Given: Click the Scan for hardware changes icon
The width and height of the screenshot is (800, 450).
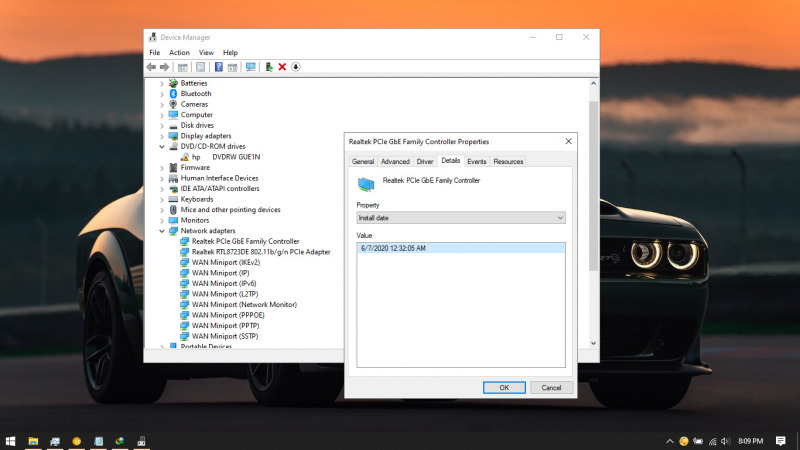Looking at the screenshot, I should [251, 67].
